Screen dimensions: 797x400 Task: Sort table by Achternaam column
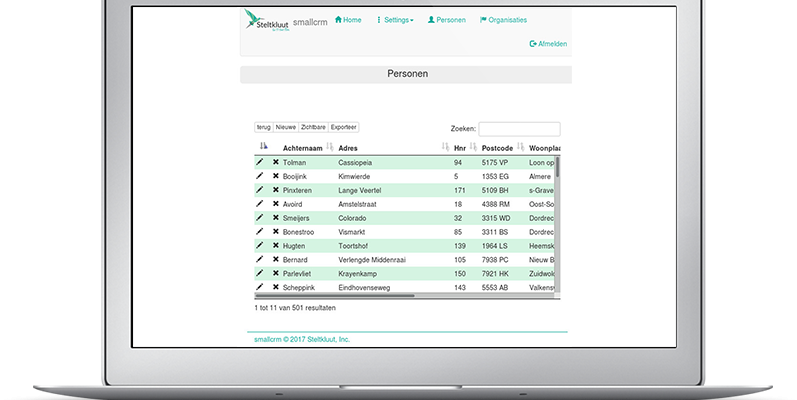pos(302,148)
